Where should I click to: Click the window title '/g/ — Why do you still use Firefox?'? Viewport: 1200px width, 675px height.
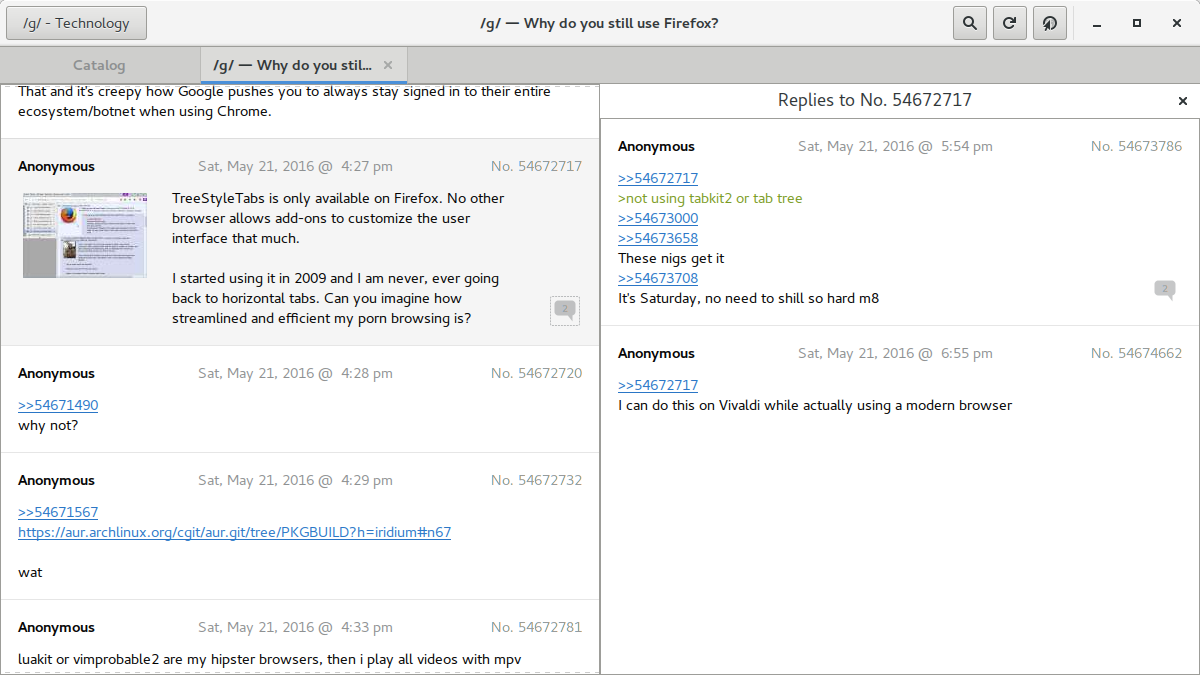point(599,23)
